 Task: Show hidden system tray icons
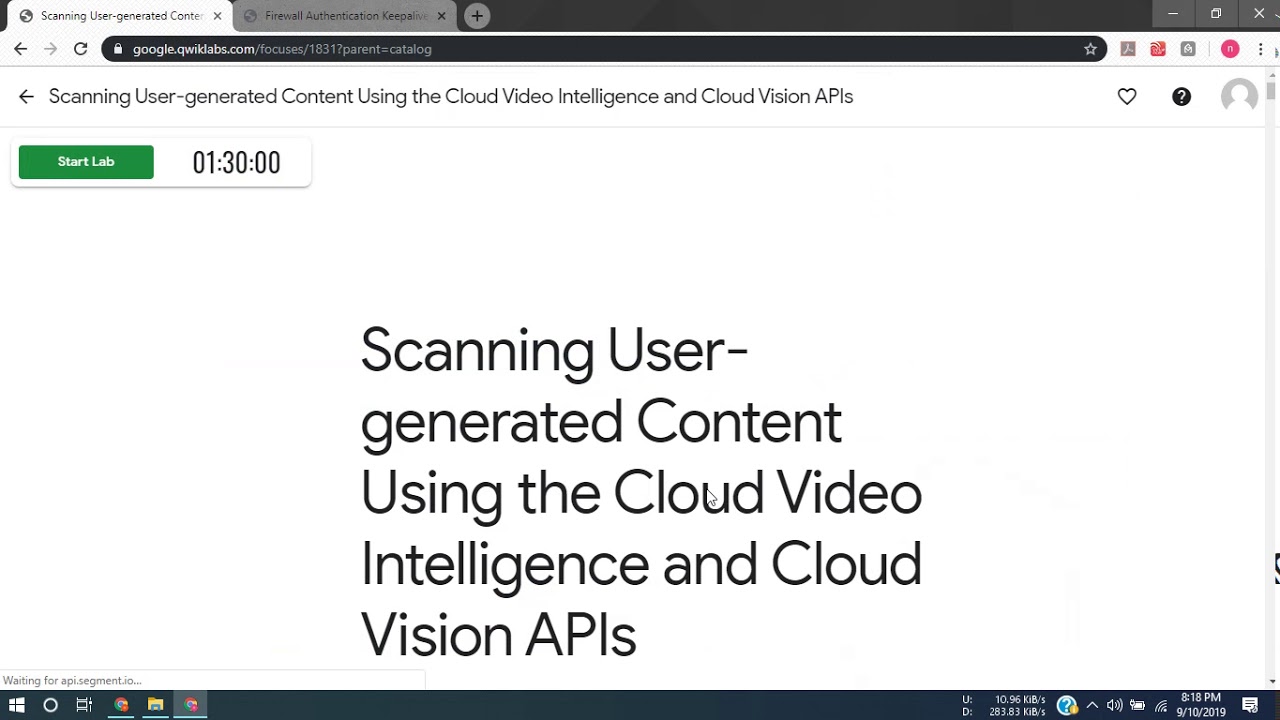tap(1092, 705)
